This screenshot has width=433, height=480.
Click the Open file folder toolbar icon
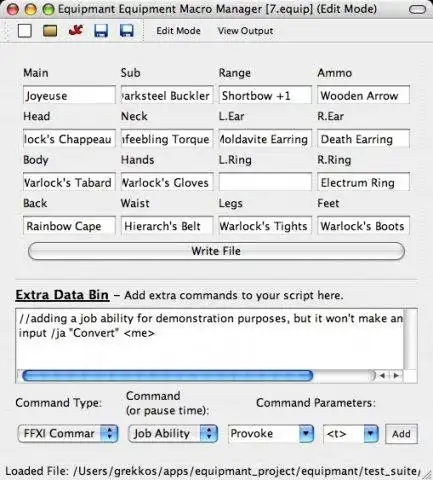50,31
